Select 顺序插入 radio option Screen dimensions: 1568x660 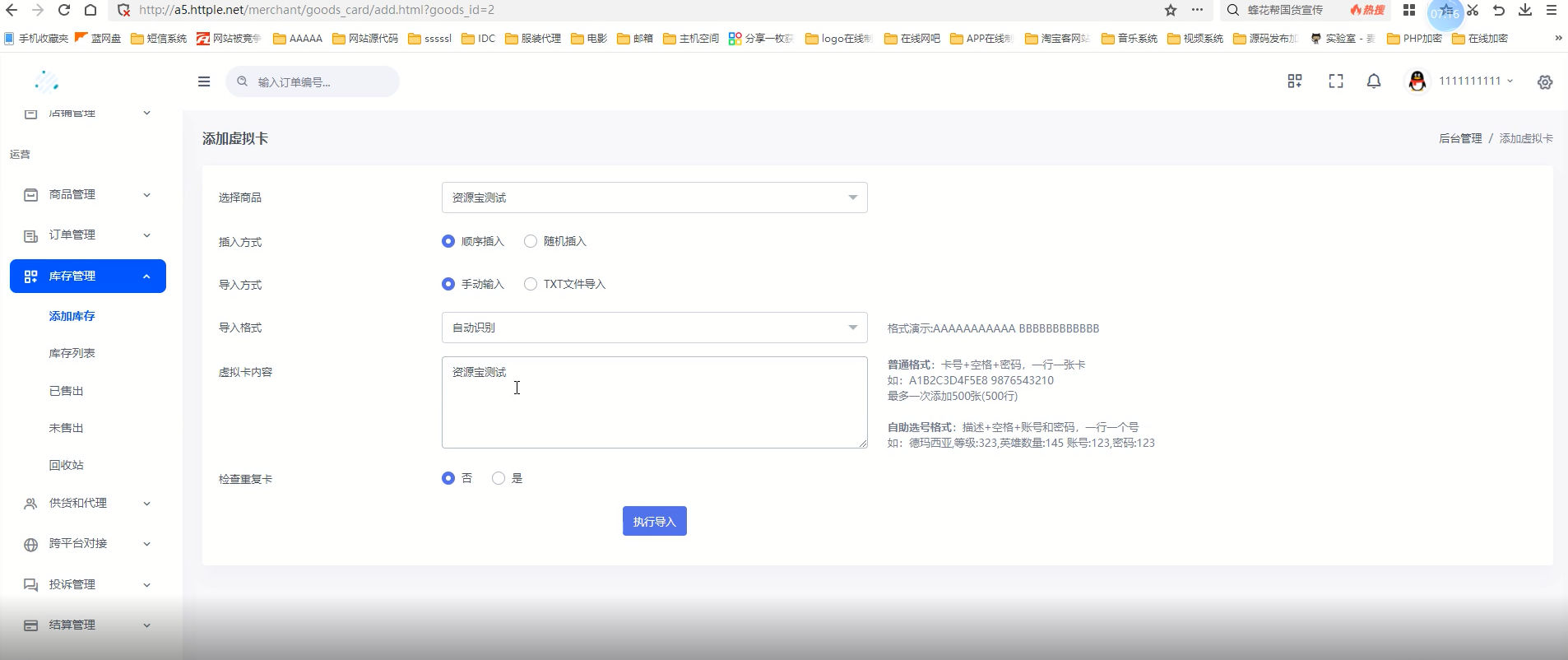point(448,241)
